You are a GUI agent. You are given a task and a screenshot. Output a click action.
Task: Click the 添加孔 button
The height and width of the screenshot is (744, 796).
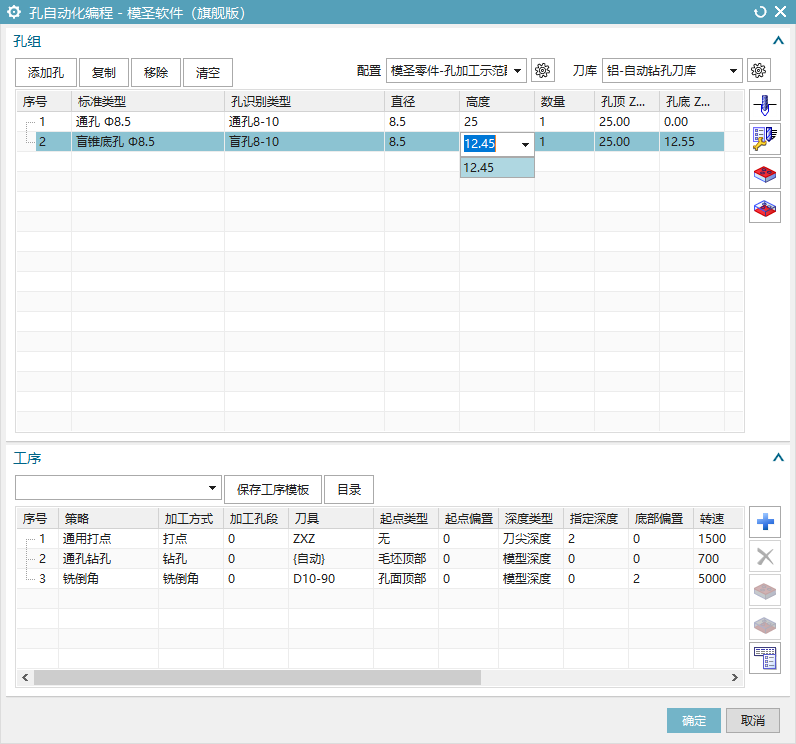click(46, 73)
